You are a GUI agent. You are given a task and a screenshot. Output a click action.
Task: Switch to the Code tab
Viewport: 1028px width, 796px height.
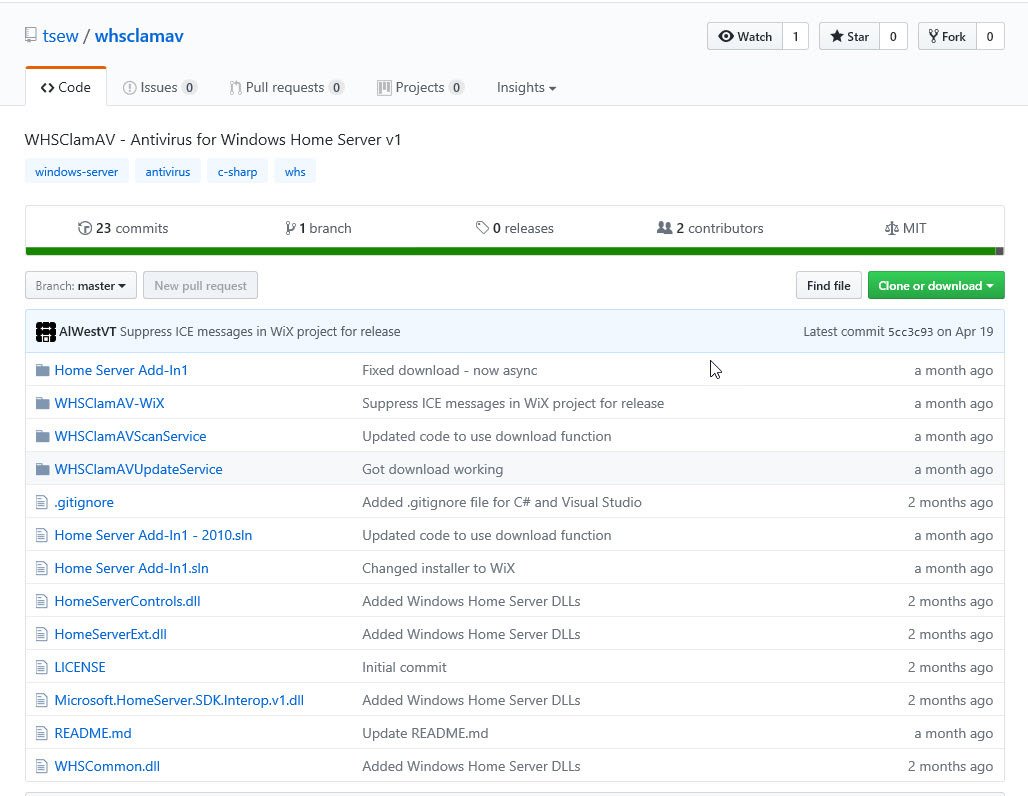(66, 87)
